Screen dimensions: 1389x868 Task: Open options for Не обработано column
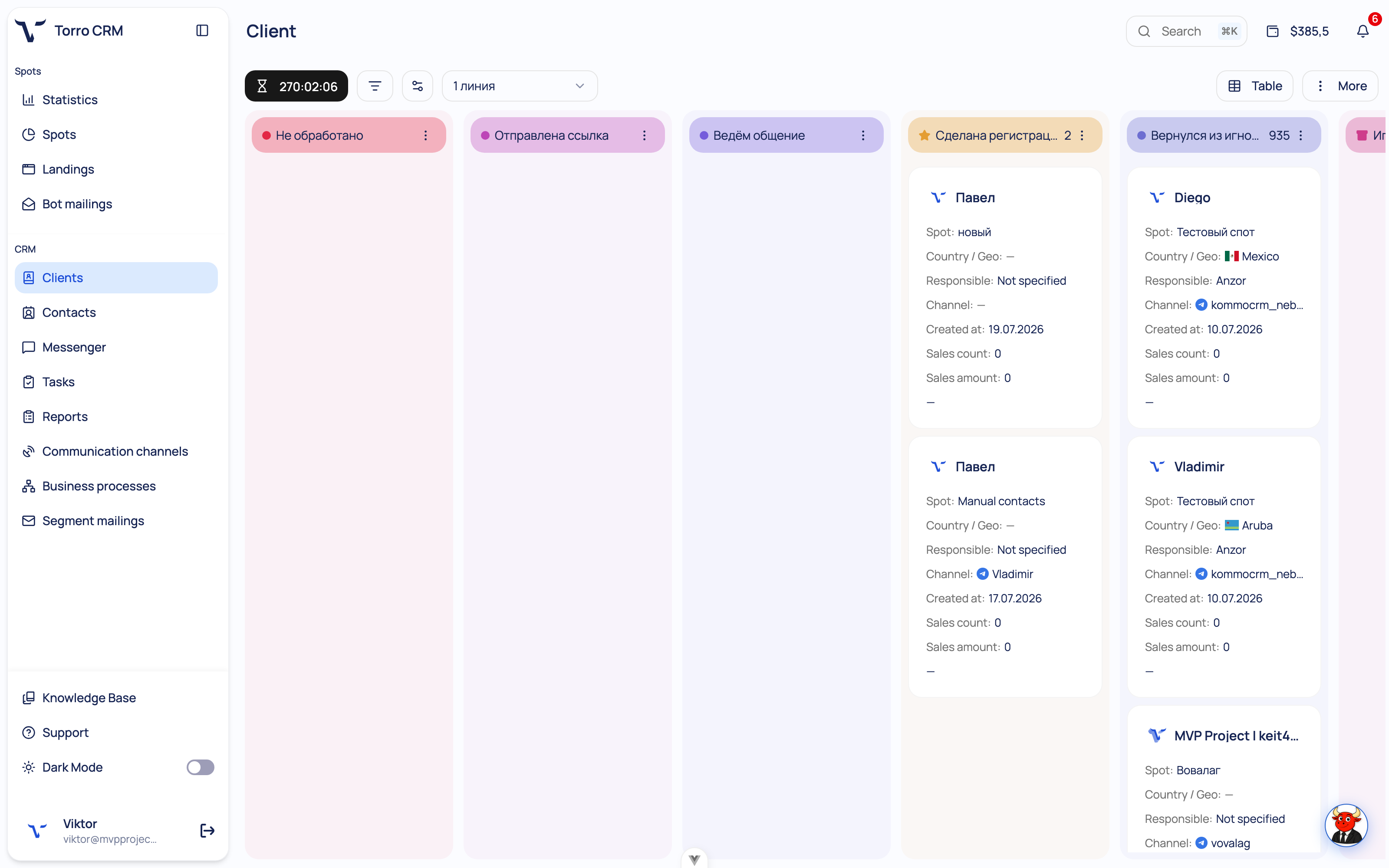(425, 135)
